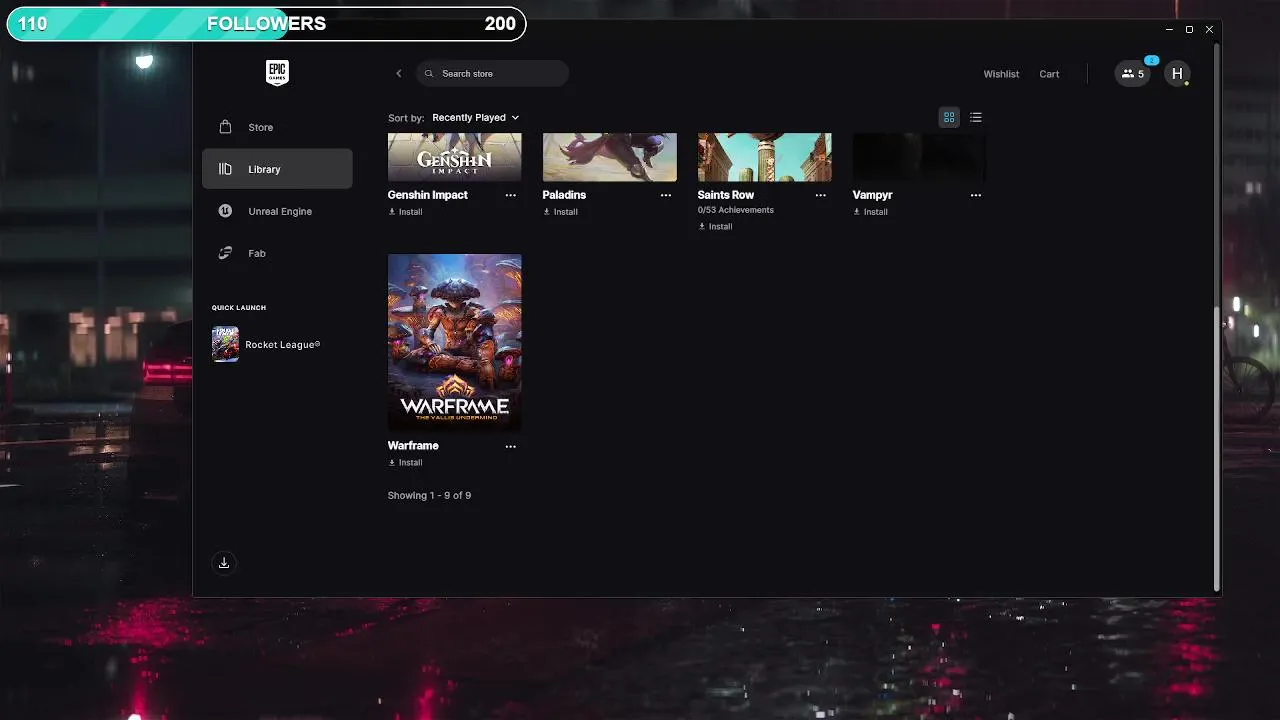
Task: Open the Saints Row cover thumbnail
Action: [764, 157]
